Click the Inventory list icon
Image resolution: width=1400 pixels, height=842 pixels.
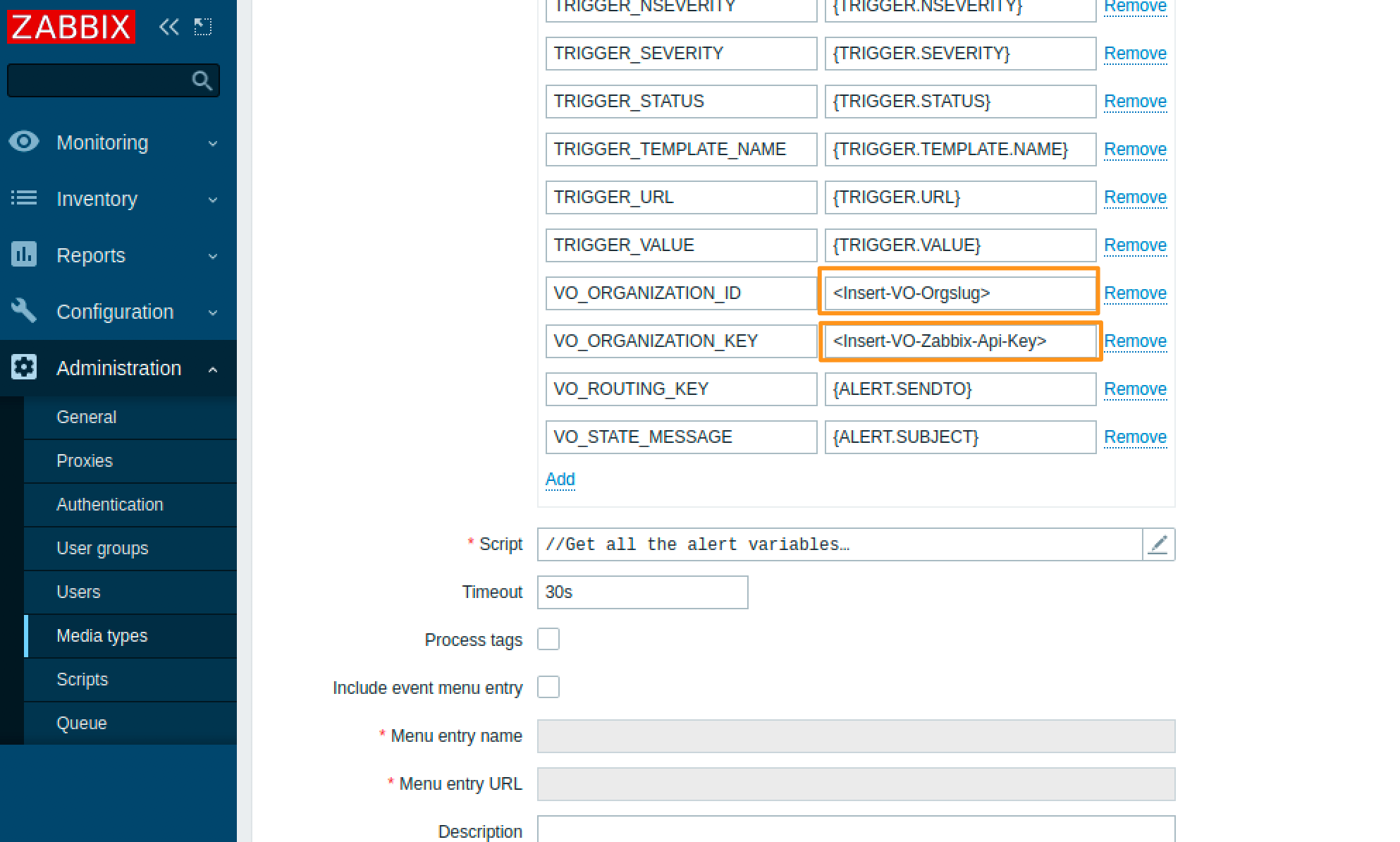point(24,198)
